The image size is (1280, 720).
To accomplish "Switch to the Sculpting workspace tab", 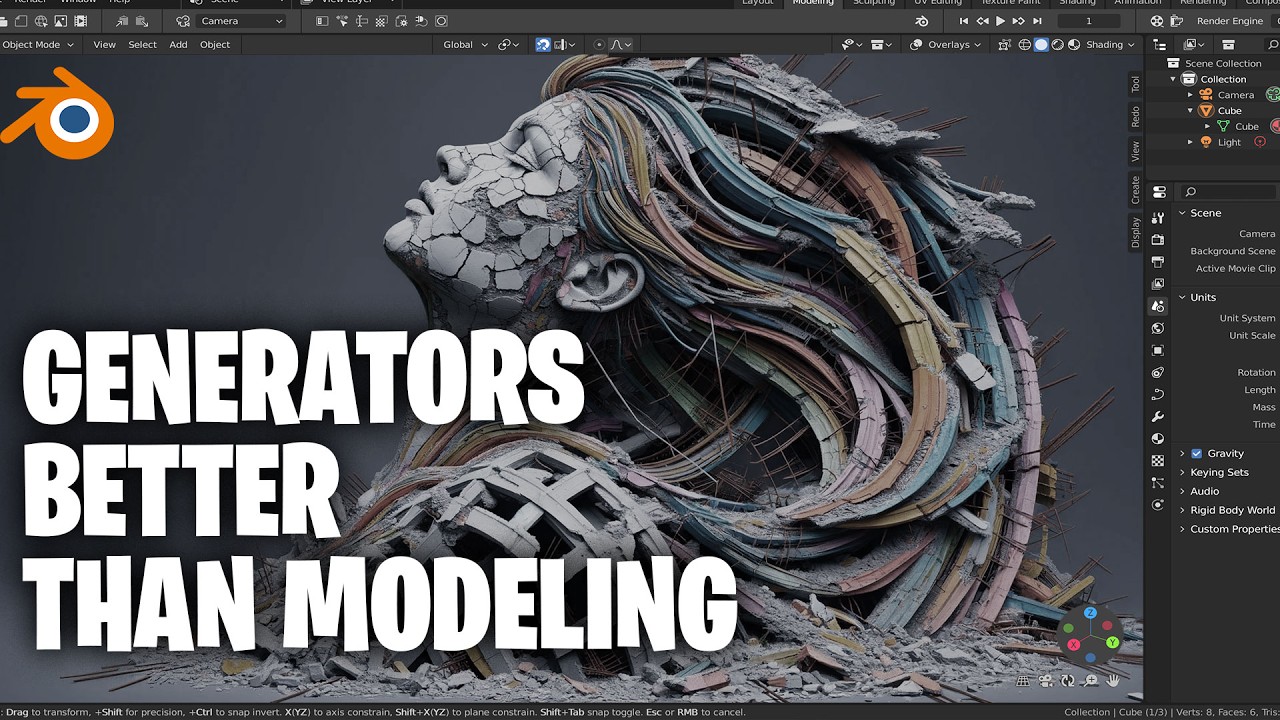I will (x=873, y=3).
